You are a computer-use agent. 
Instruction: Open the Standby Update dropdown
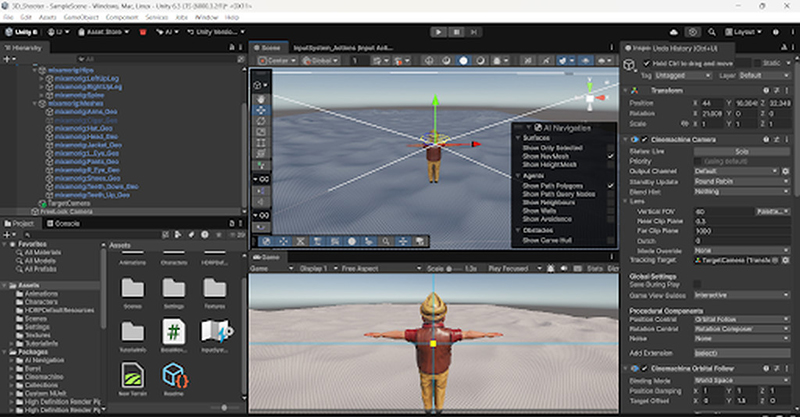click(x=742, y=181)
